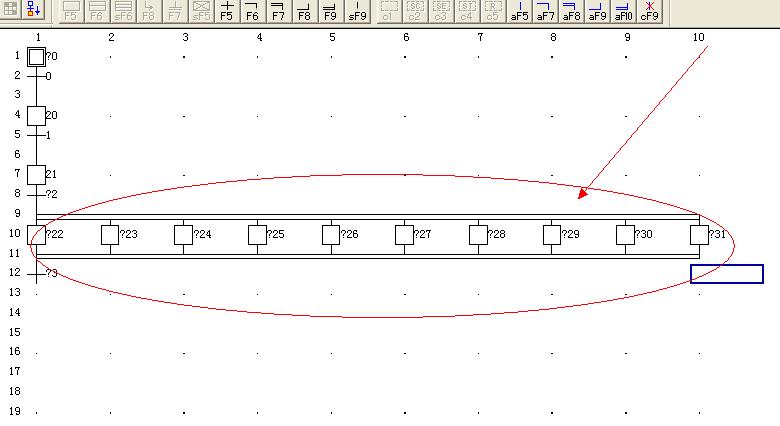Select the F9 parallel convergence tool

(330, 10)
